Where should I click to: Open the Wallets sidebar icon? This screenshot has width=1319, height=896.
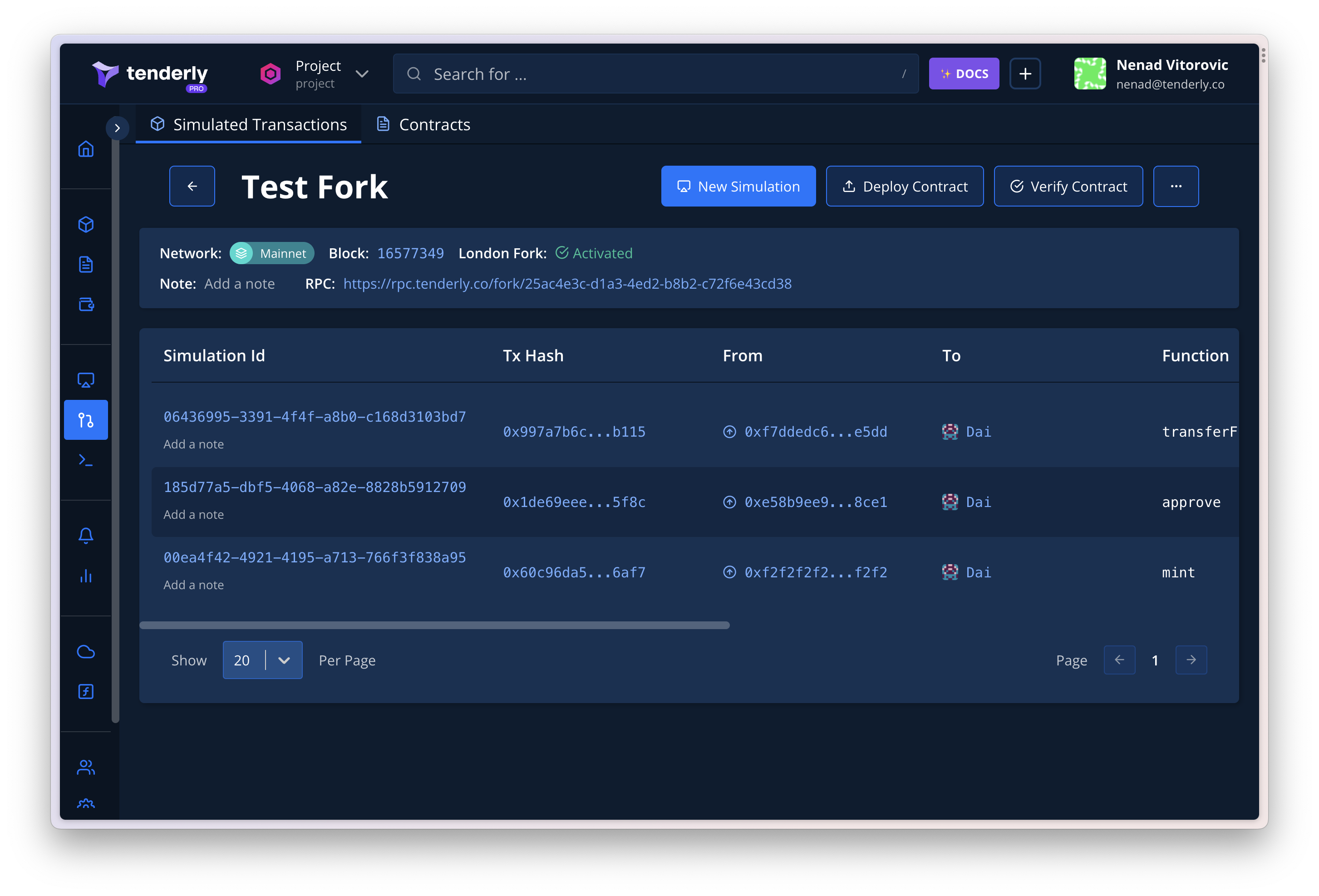86,305
